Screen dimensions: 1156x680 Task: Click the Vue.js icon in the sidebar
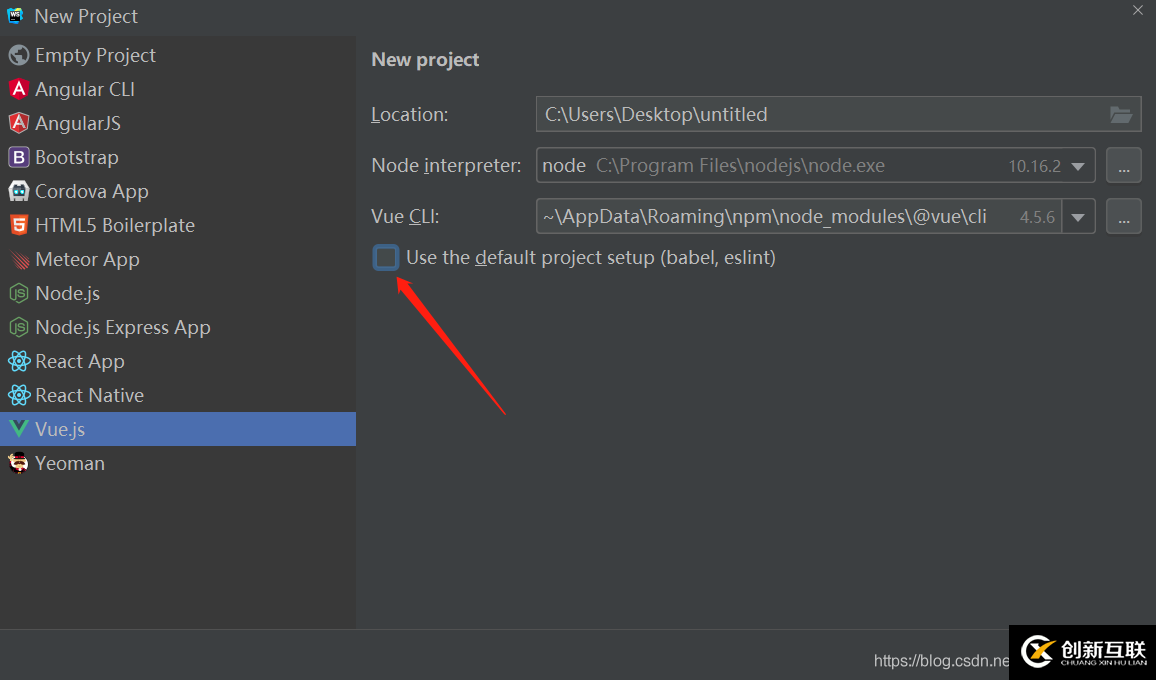(x=18, y=429)
